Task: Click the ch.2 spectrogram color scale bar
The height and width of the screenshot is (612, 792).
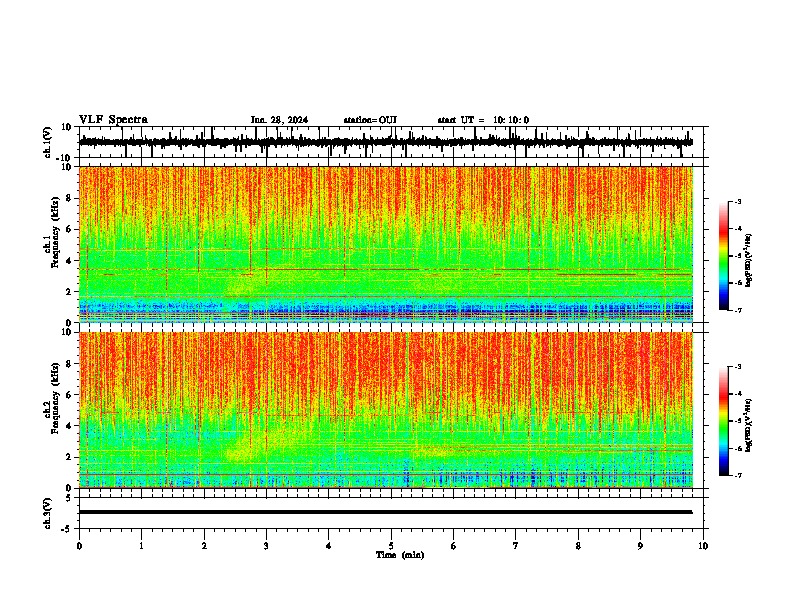Action: click(x=724, y=421)
